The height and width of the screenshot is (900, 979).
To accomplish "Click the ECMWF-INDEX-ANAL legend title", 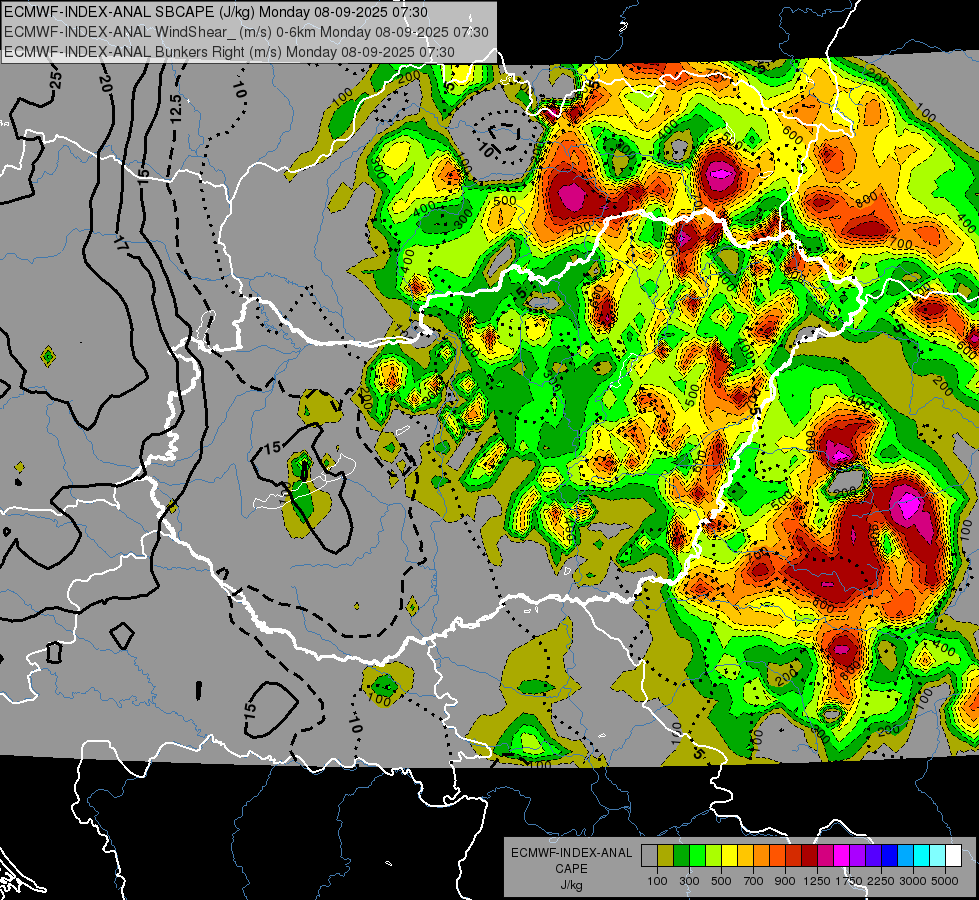I will point(571,853).
